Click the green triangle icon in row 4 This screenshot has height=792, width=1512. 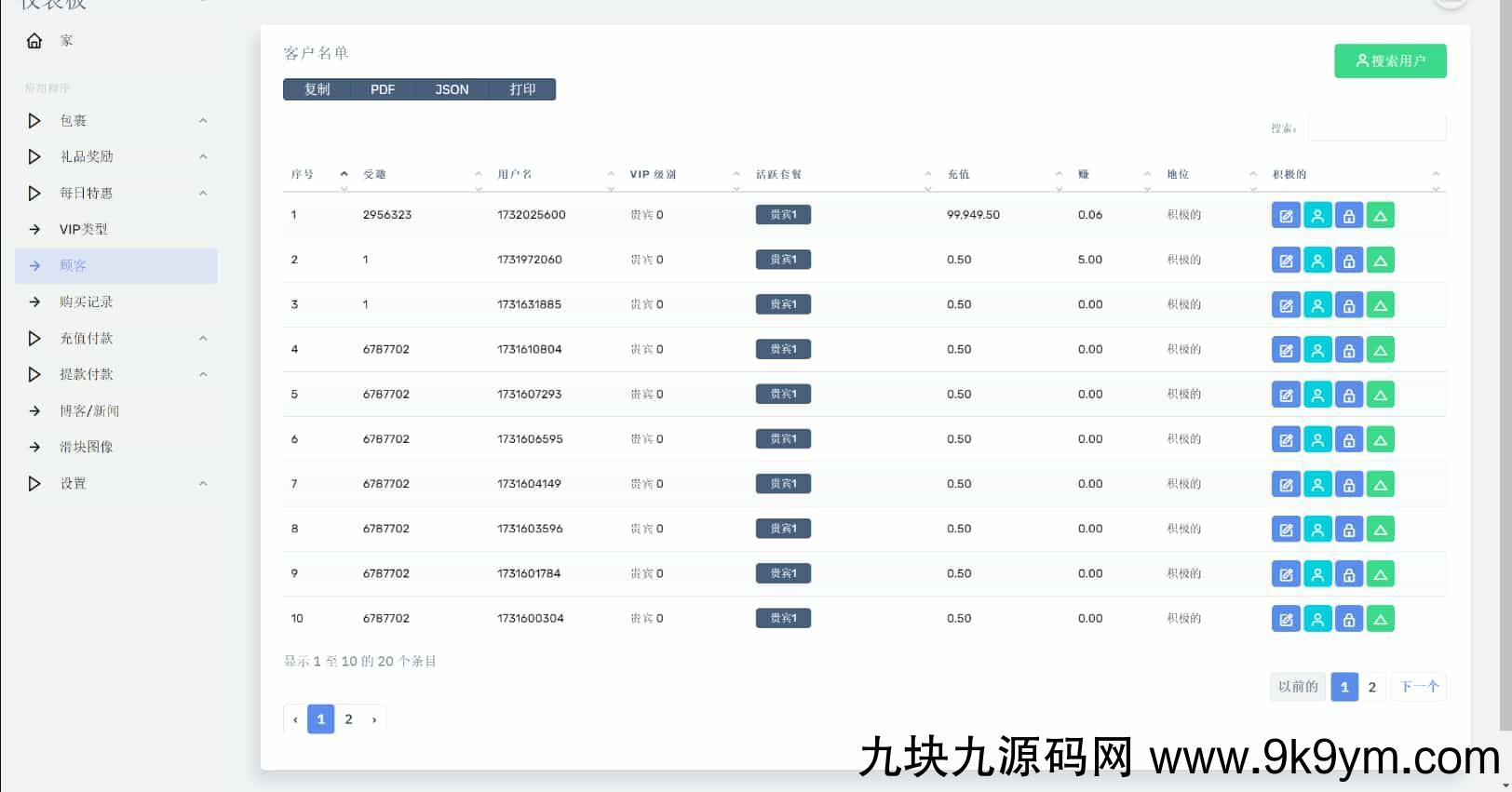point(1381,350)
